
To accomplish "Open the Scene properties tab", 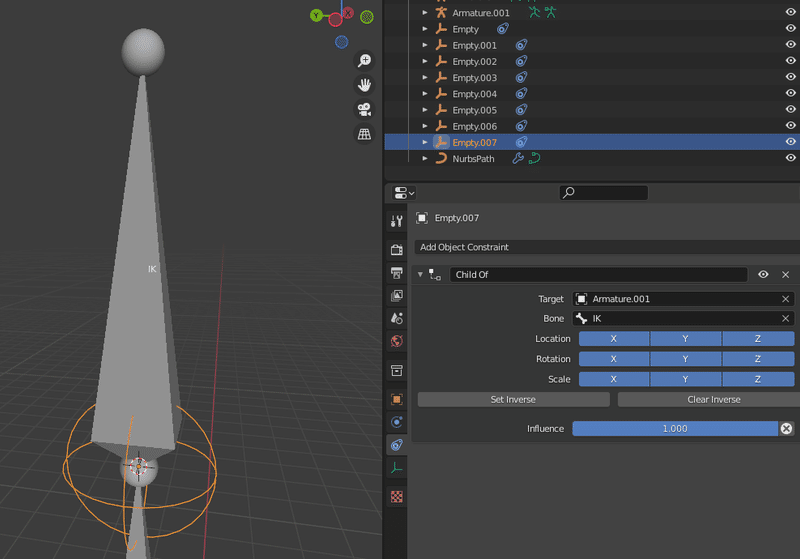I will (x=396, y=318).
